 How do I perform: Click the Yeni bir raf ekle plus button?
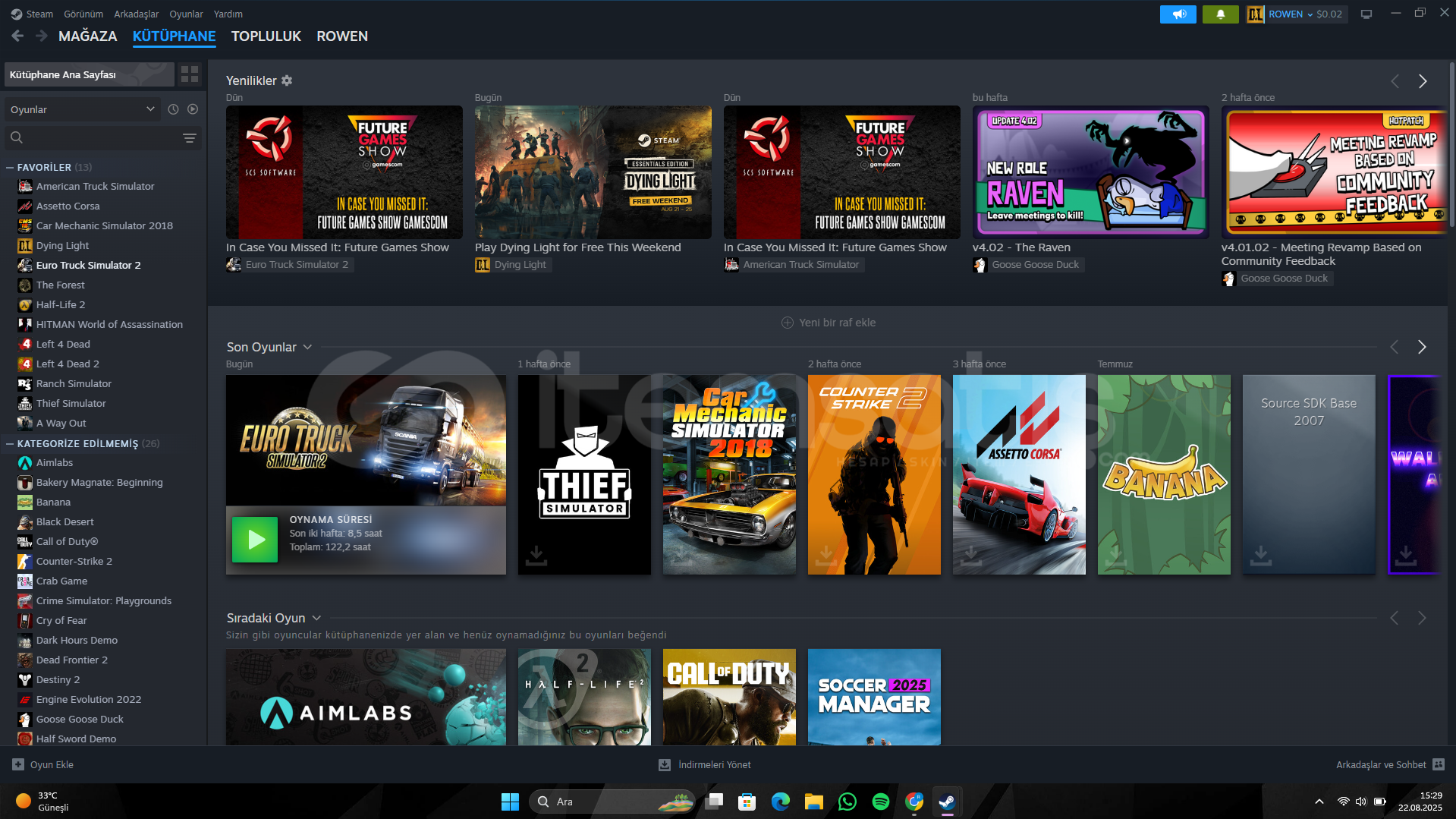828,323
